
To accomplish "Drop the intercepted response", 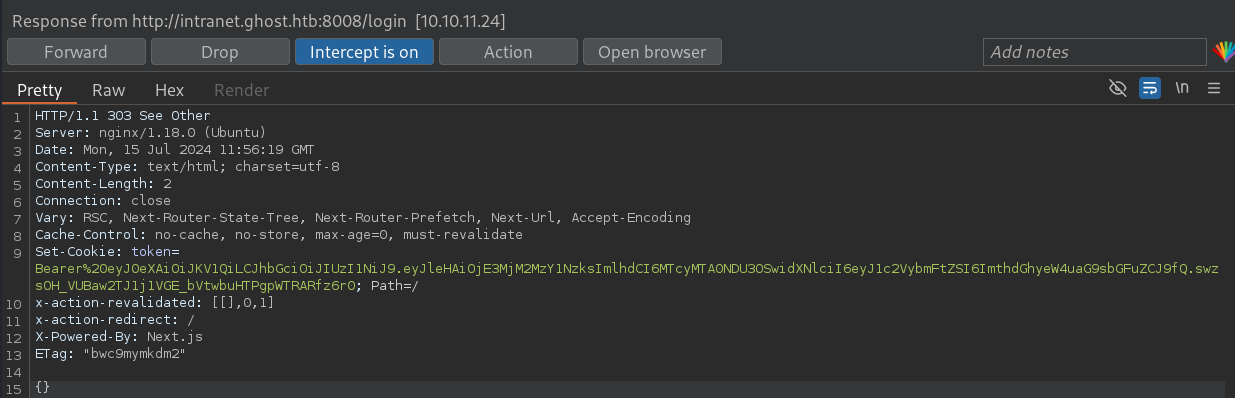I will coord(220,52).
